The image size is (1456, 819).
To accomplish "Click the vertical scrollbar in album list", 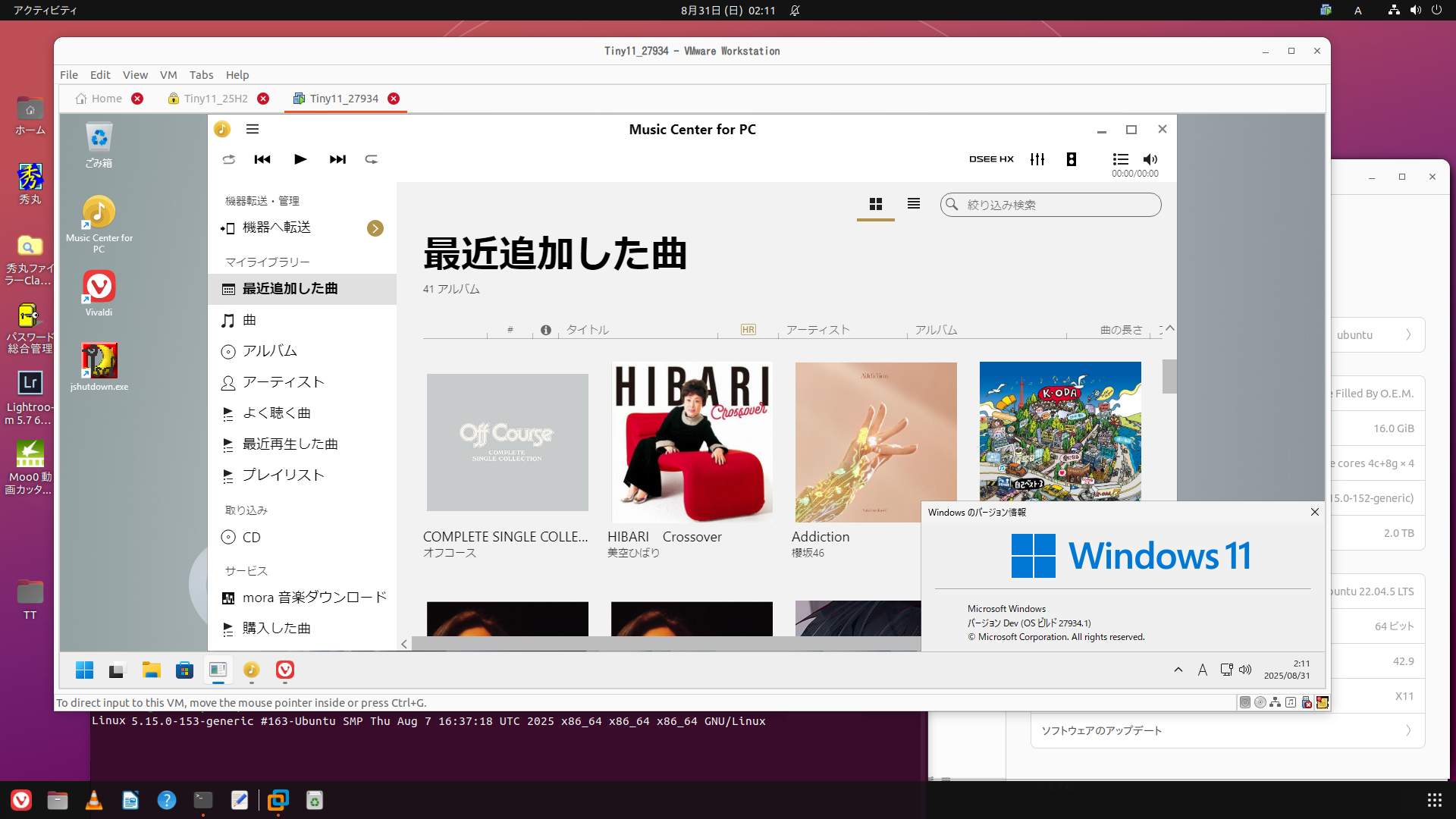I will tap(1169, 377).
